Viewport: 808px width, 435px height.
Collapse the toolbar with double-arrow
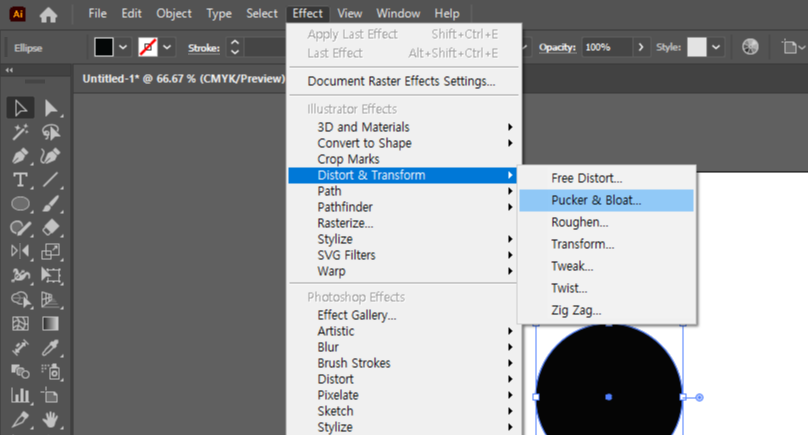(9, 70)
